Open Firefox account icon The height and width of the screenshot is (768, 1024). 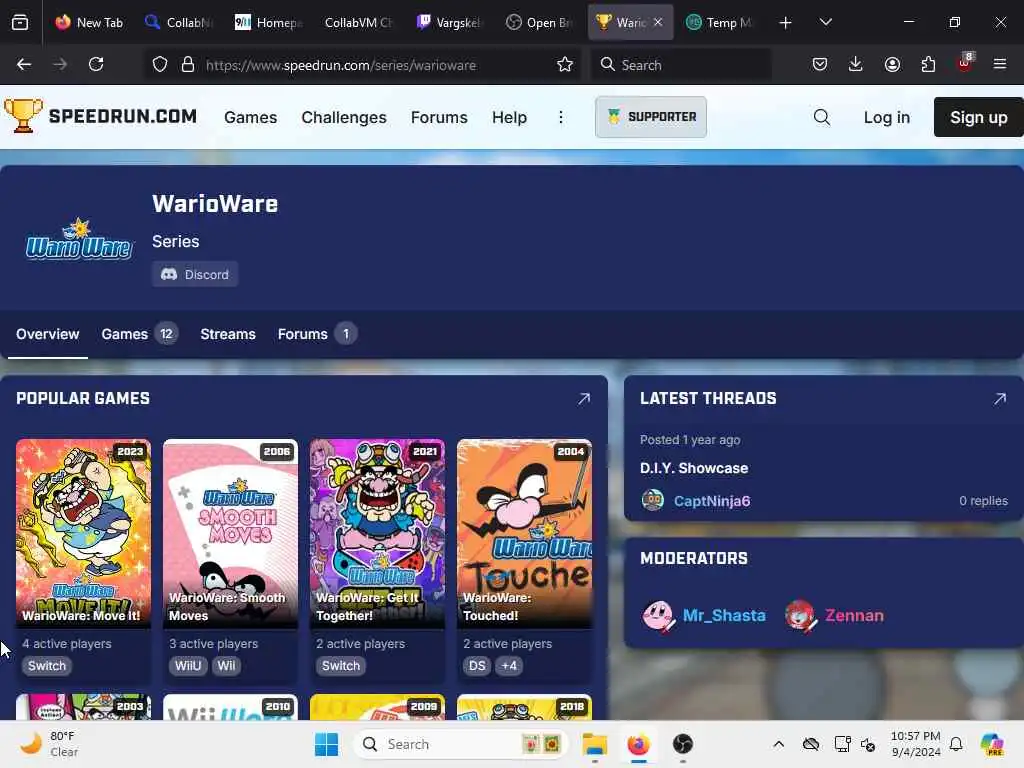tap(892, 64)
